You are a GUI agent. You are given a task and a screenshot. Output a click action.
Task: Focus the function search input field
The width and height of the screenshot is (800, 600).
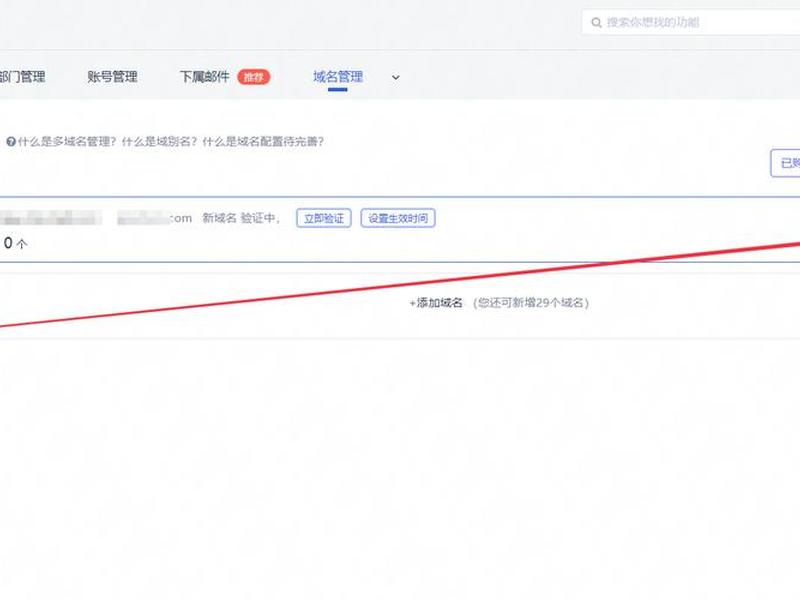point(691,22)
